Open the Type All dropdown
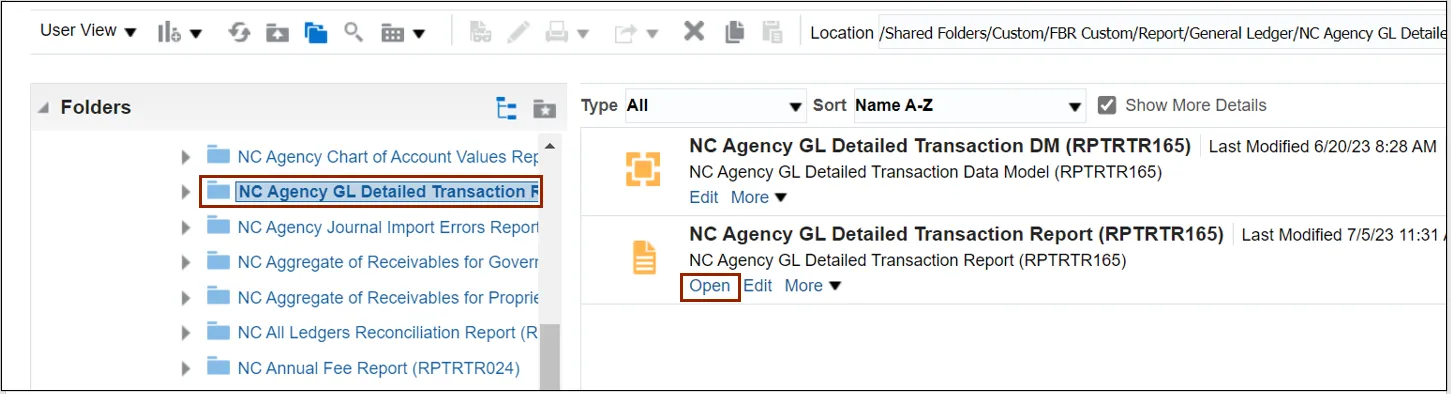Screen dimensions: 1451x394 tap(714, 105)
